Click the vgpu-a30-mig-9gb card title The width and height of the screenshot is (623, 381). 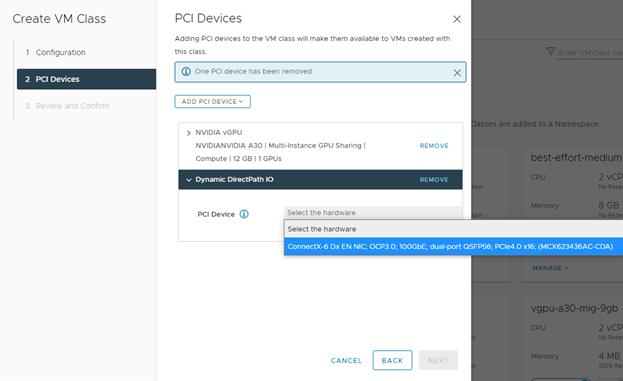pyautogui.click(x=575, y=309)
